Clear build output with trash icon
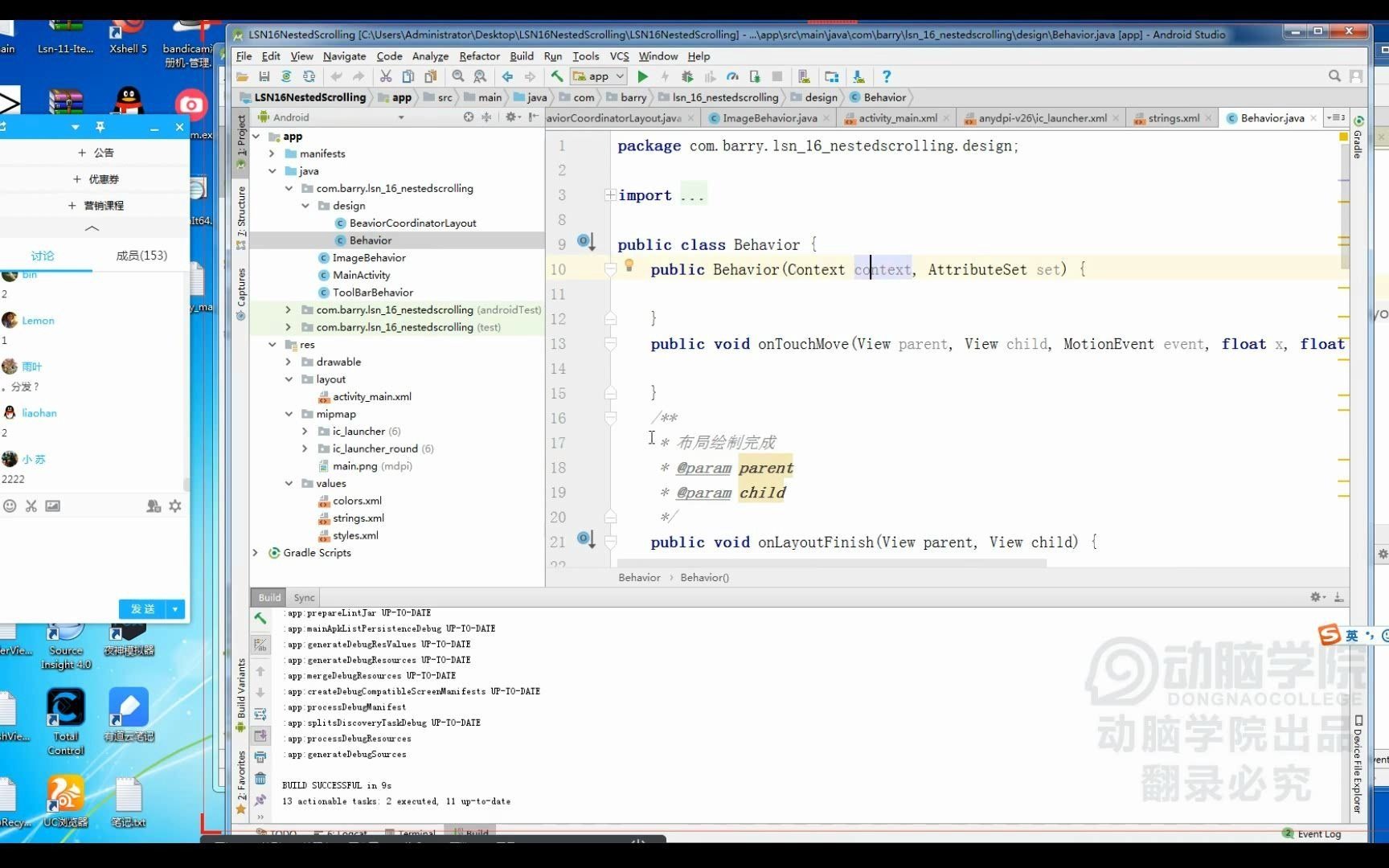The image size is (1389, 868). [260, 778]
